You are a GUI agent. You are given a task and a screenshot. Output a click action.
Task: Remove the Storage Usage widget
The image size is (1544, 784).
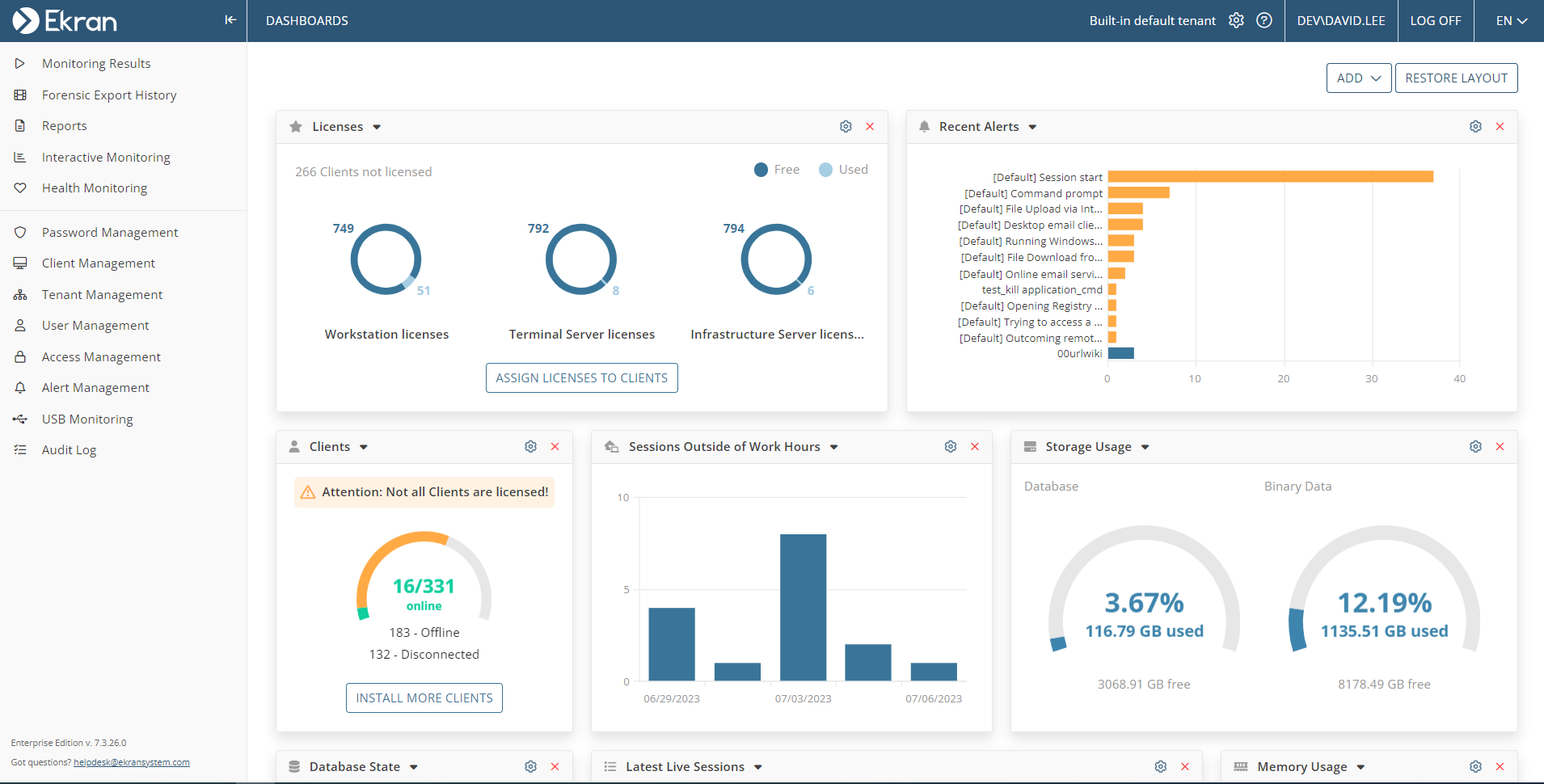(1500, 447)
